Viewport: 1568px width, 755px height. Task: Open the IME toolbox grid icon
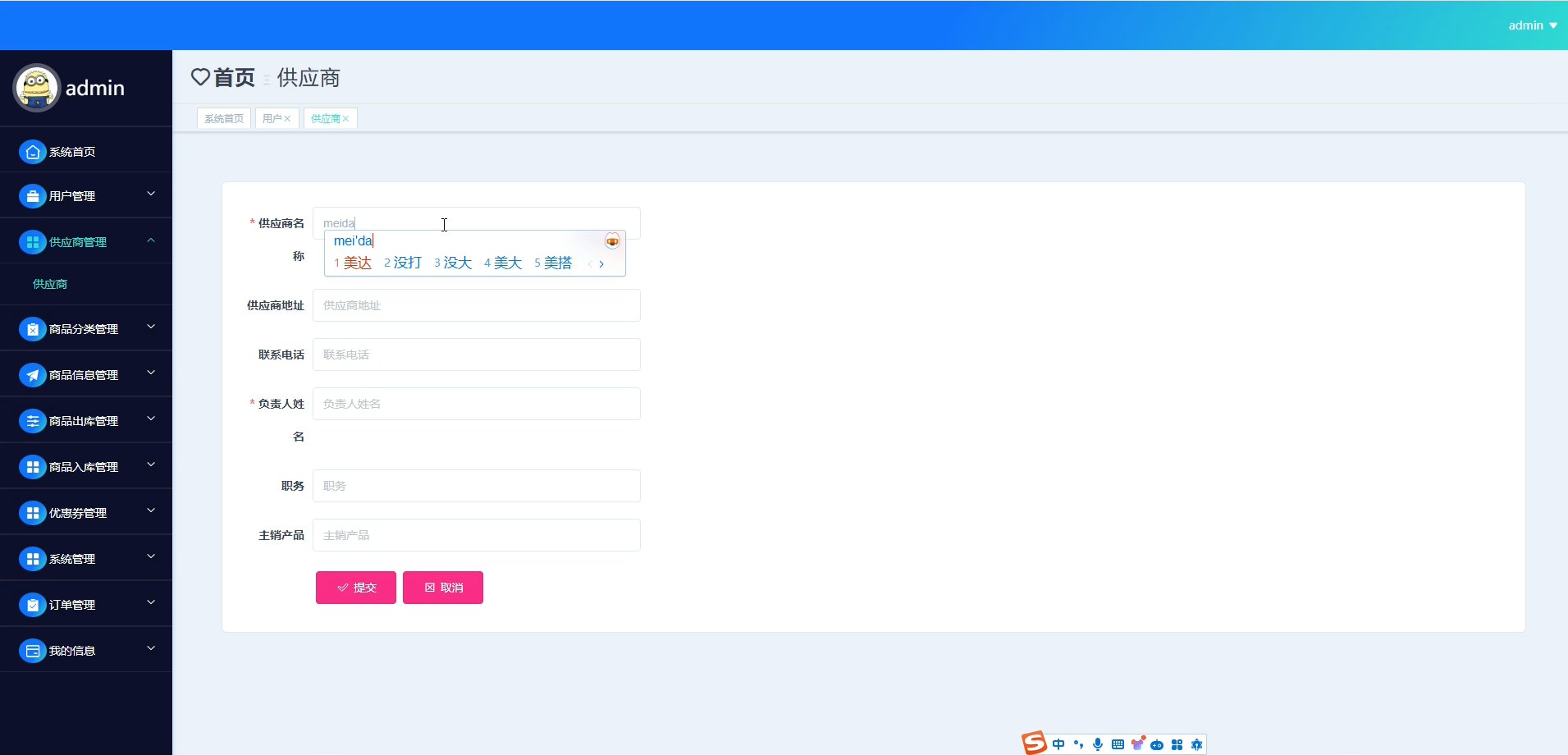tap(1177, 744)
